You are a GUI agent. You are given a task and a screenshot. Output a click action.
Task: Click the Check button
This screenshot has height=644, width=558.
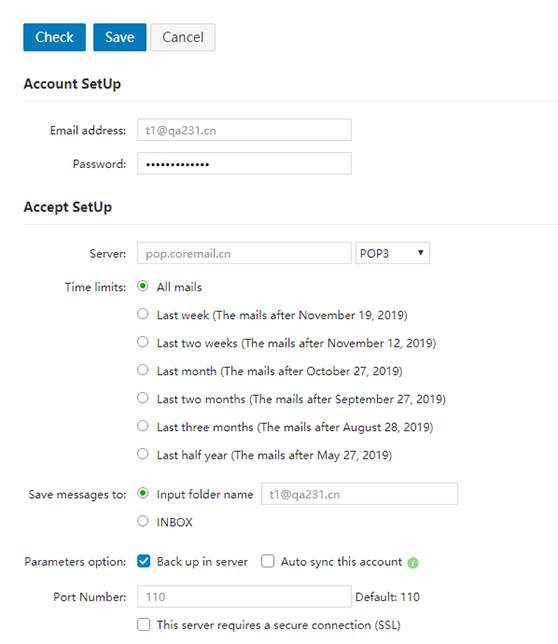(54, 37)
